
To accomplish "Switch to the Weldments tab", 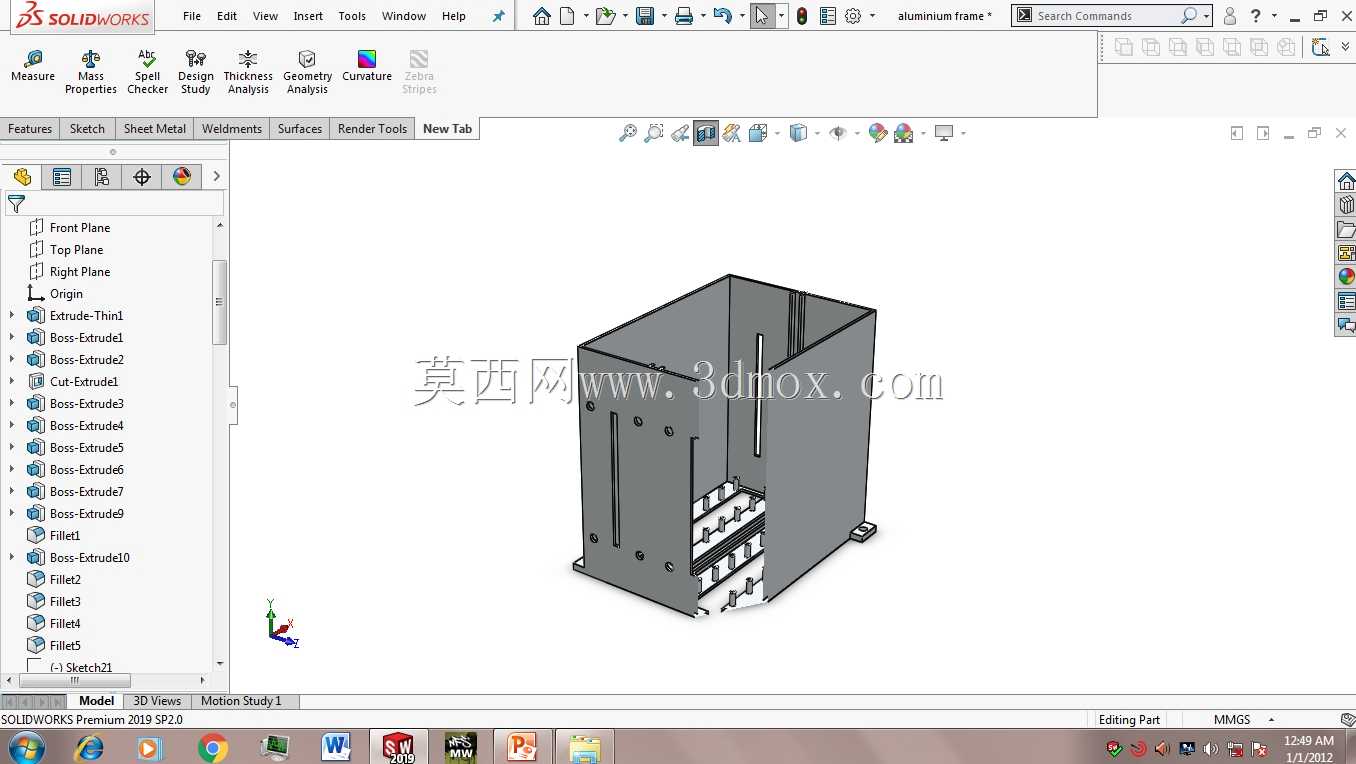I will (232, 129).
